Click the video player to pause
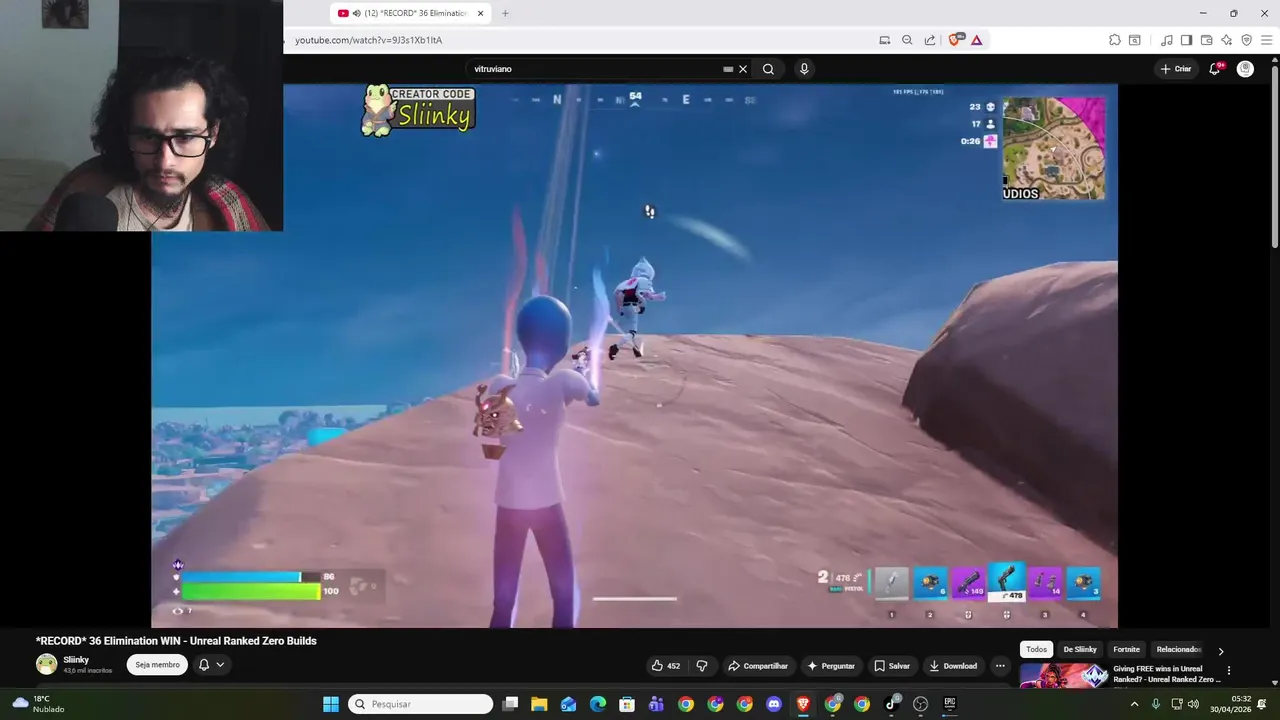 (x=634, y=355)
